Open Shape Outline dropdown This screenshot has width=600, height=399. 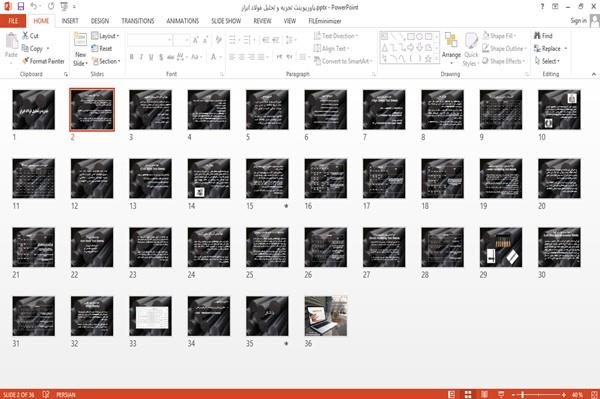coord(504,48)
